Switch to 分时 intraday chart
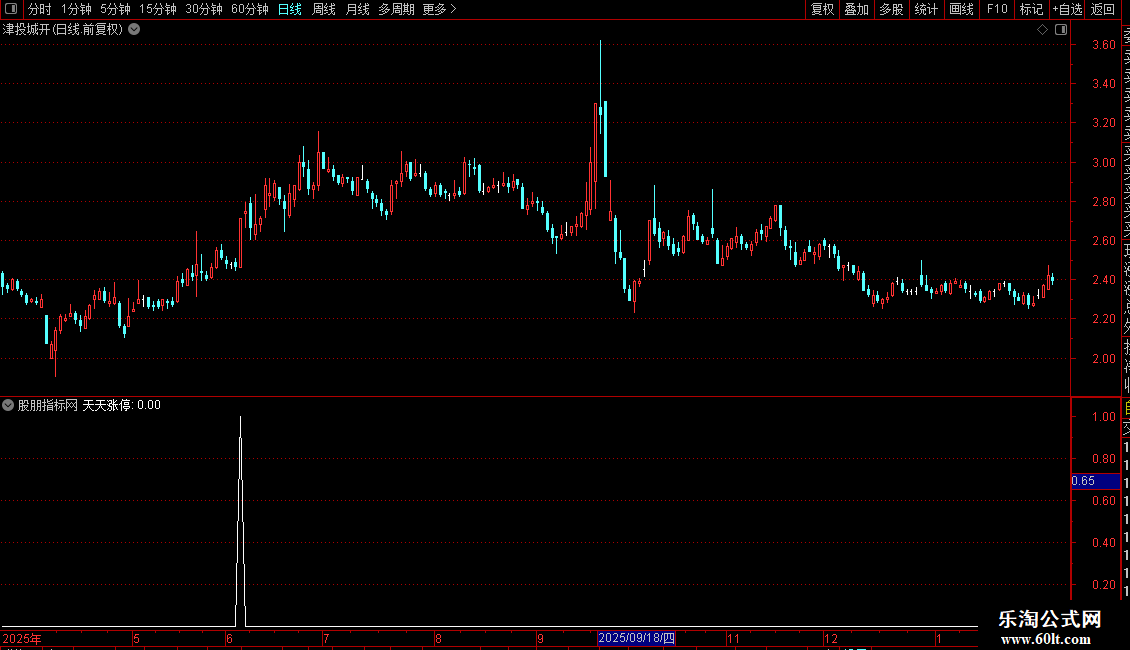Viewport: 1130px width, 650px height. tap(40, 9)
